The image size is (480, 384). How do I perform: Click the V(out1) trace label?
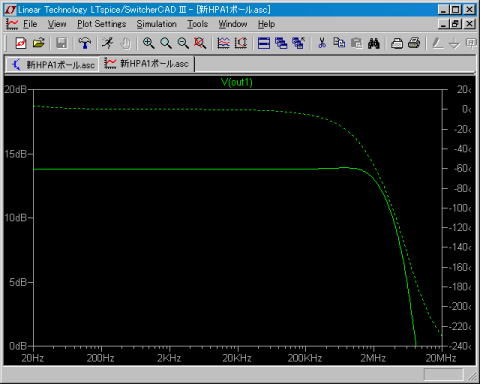[237, 82]
